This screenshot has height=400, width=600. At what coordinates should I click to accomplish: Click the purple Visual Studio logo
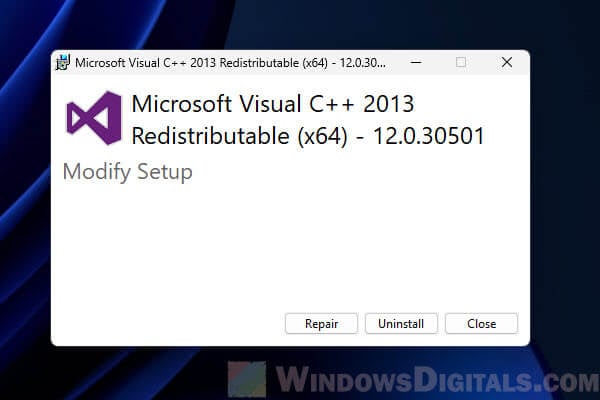point(94,118)
